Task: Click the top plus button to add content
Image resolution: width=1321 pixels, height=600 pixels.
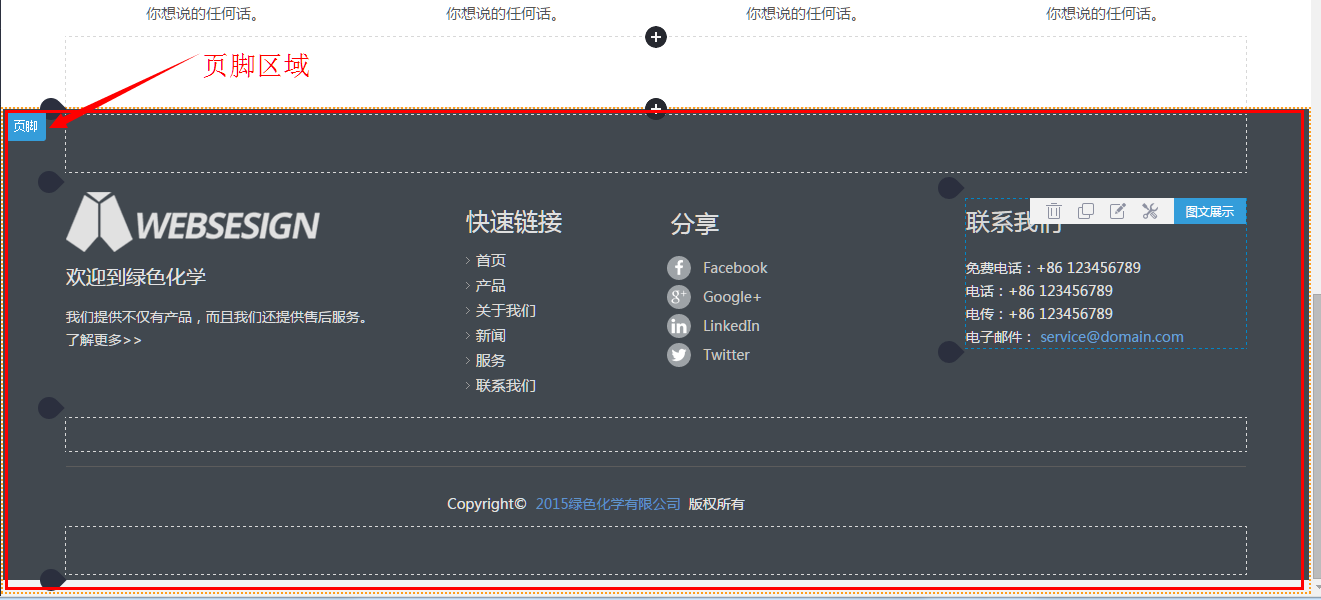Action: coord(656,37)
